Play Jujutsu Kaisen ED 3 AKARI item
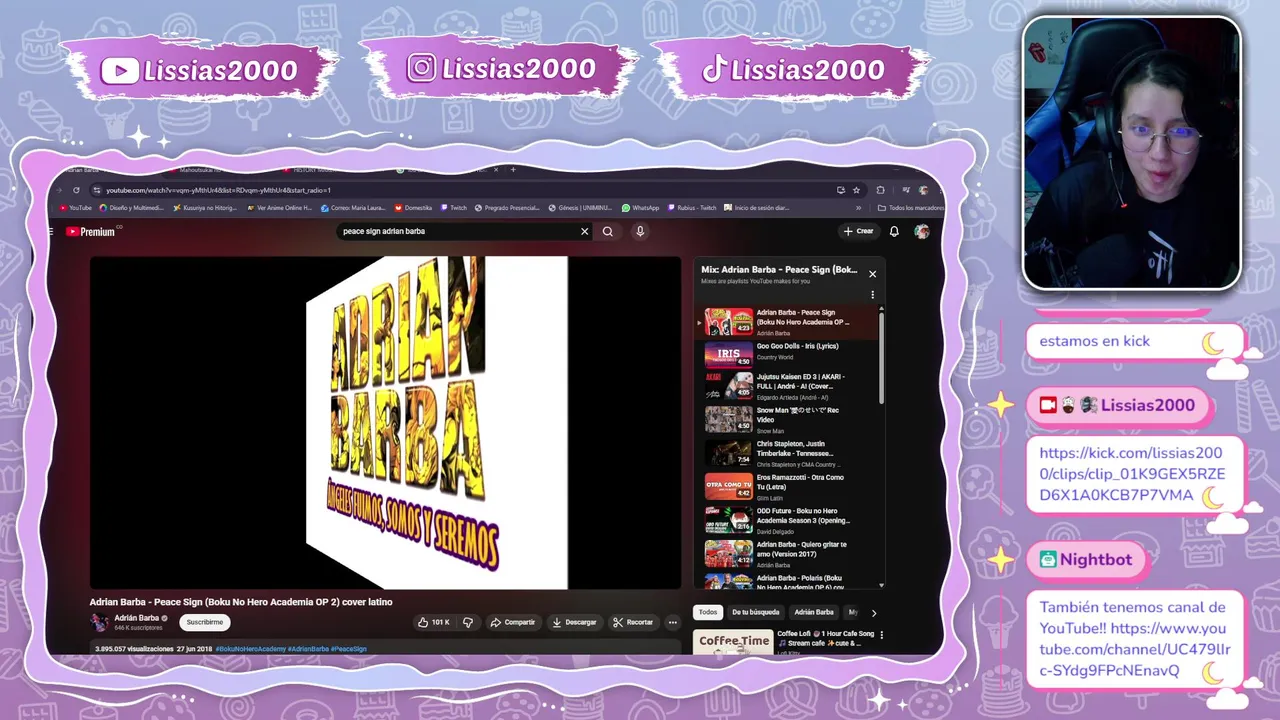This screenshot has width=1280, height=720. 788,387
